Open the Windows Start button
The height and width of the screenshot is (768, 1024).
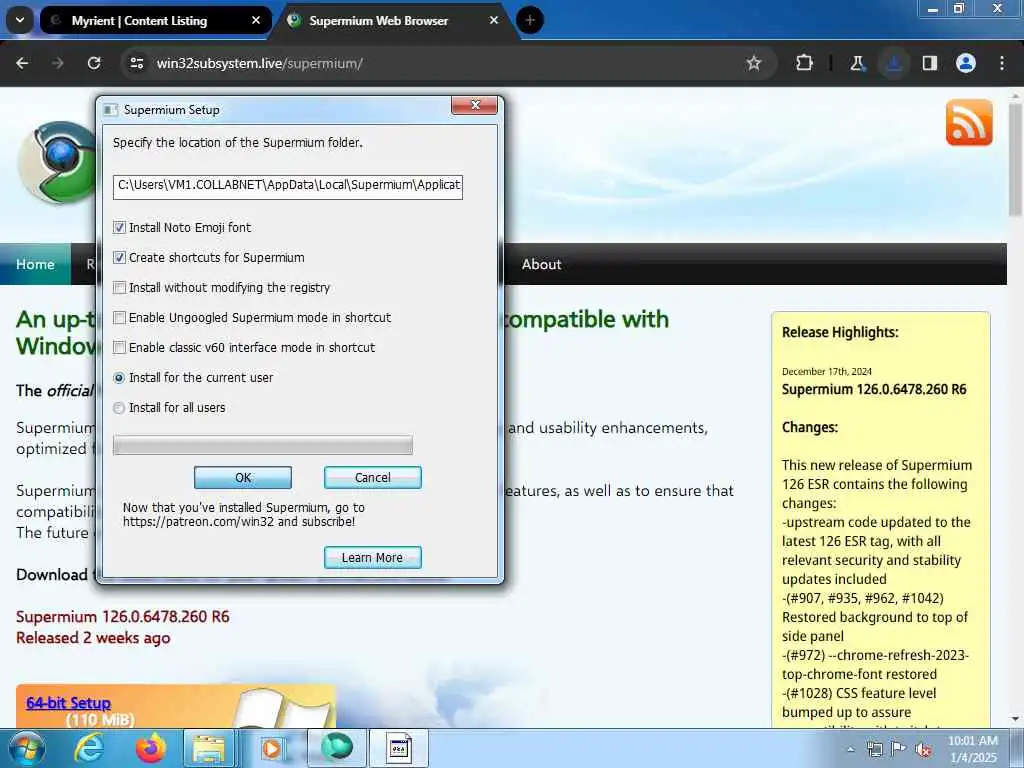(x=27, y=748)
